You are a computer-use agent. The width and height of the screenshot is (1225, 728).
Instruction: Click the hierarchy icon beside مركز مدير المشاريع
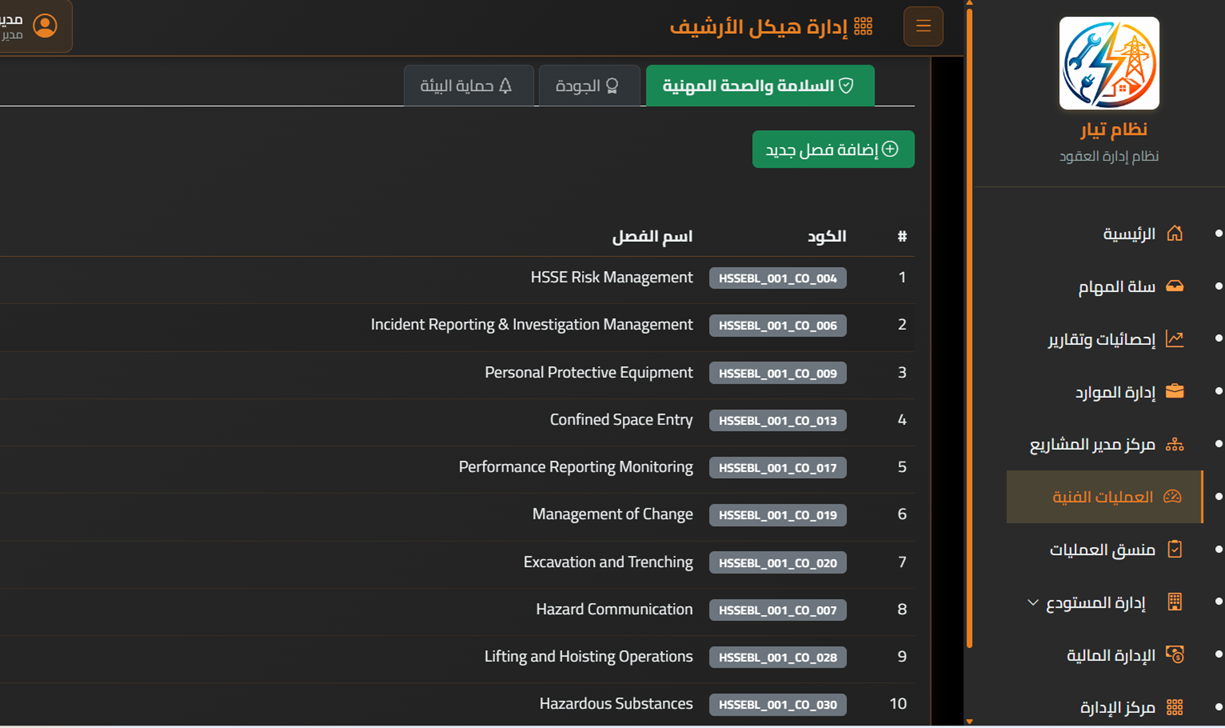[x=1174, y=444]
